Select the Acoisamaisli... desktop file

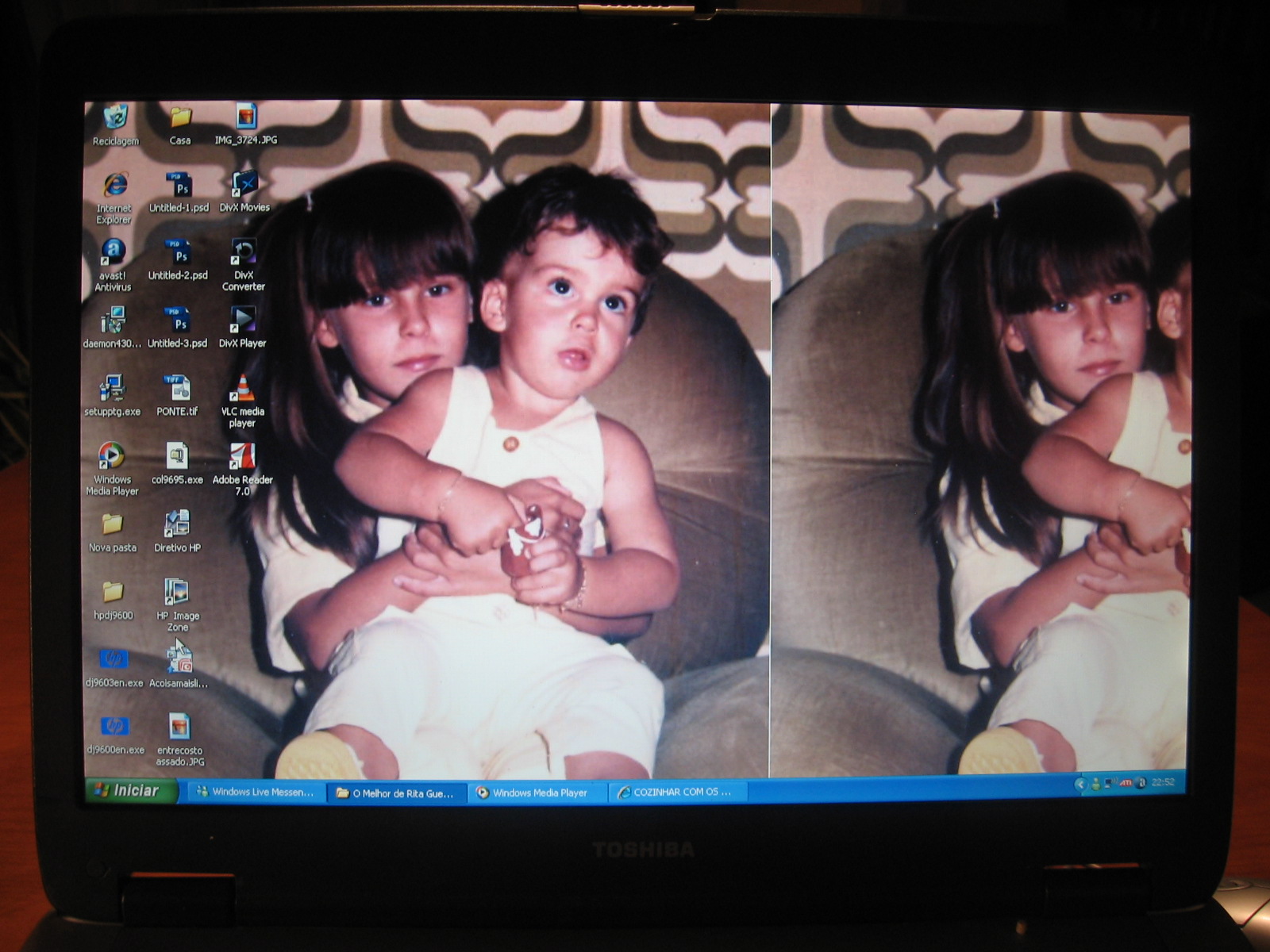(x=179, y=666)
